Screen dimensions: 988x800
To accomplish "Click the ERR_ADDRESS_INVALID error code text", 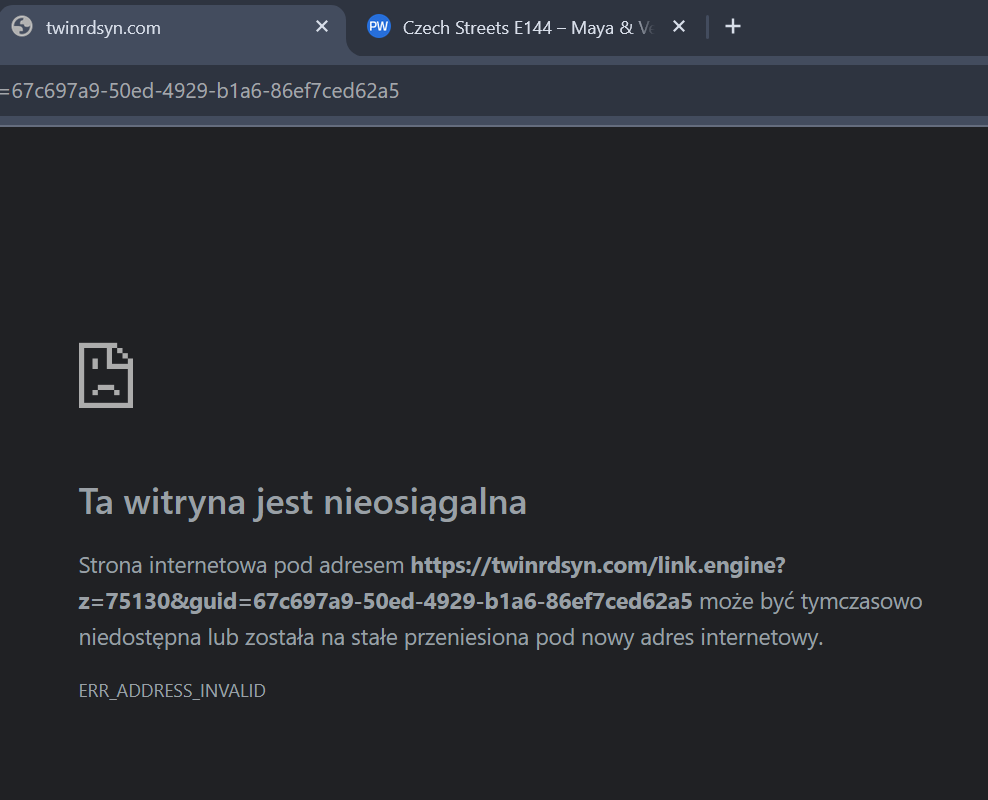I will pos(171,690).
